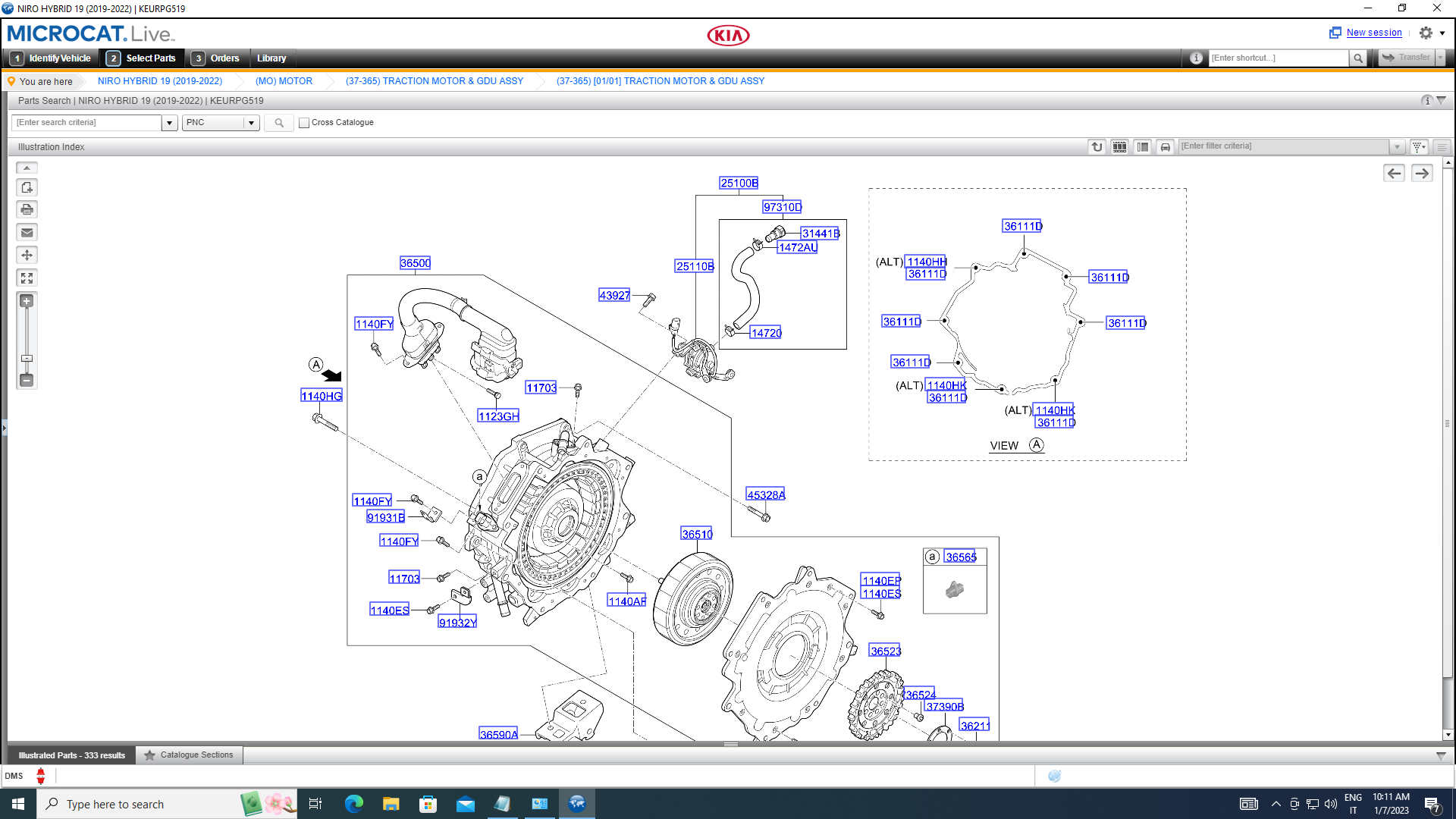The height and width of the screenshot is (819, 1456).
Task: Click the vehicle filter car icon
Action: point(1165,146)
